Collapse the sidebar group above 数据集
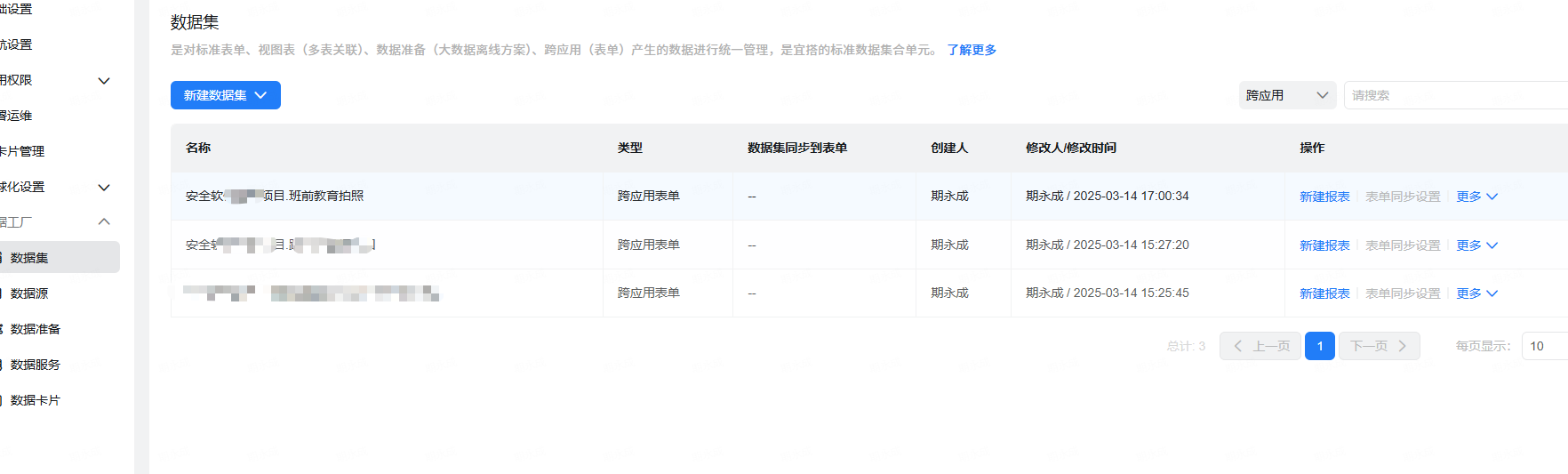Image resolution: width=1568 pixels, height=474 pixels. point(103,222)
